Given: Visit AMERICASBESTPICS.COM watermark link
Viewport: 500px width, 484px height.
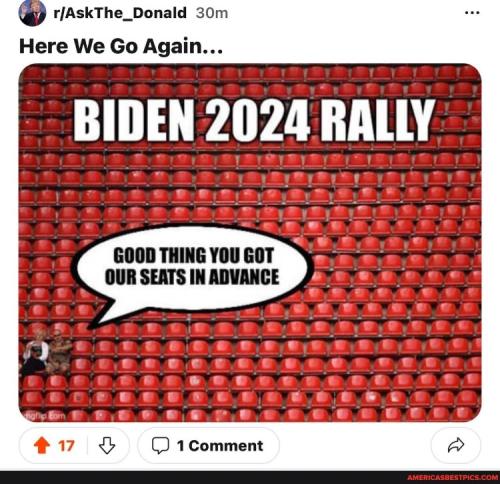Looking at the screenshot, I should [x=452, y=478].
